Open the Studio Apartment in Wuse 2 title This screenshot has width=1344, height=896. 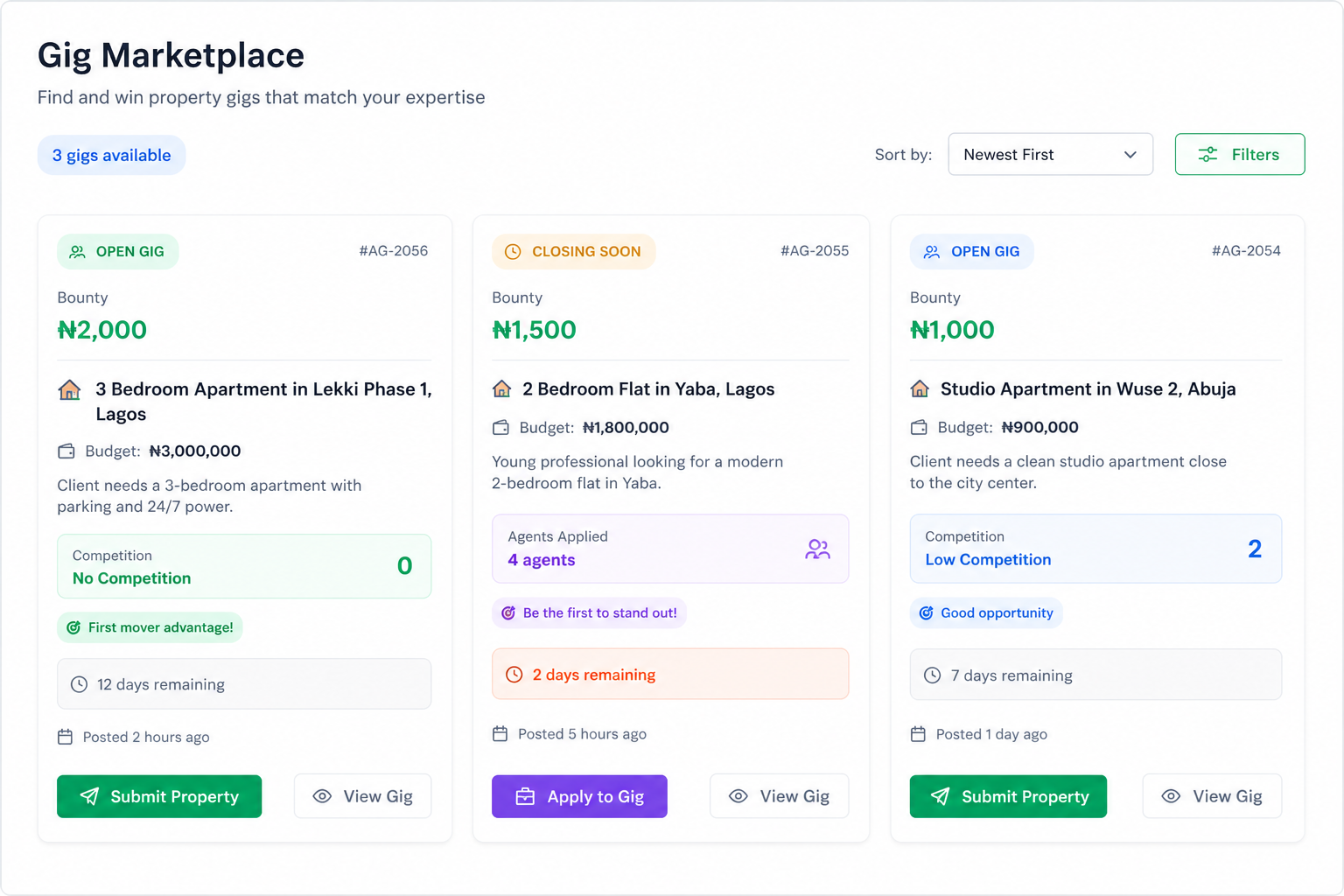pos(1088,388)
